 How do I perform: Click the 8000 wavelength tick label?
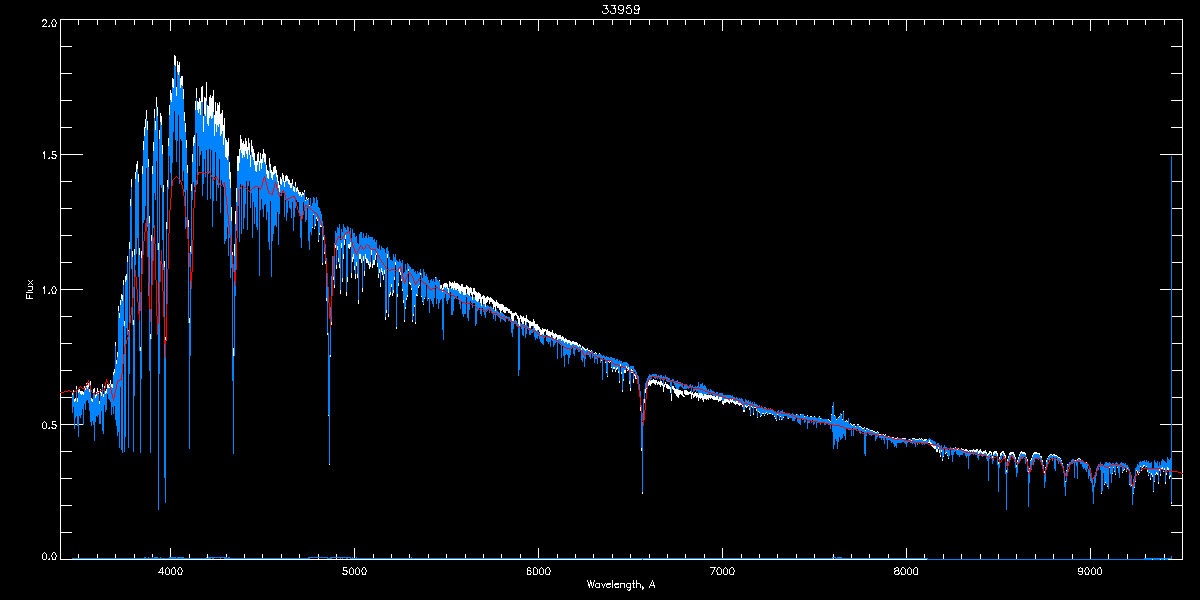point(906,572)
